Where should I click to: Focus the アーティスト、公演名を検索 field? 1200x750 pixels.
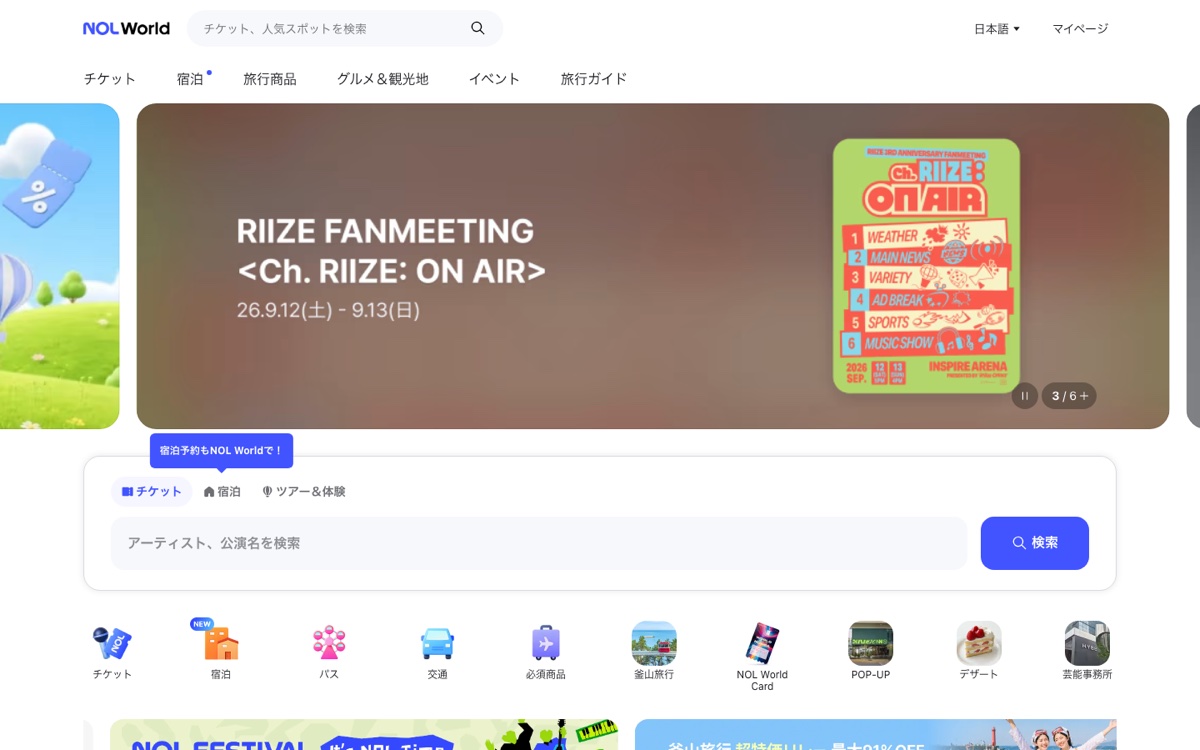539,543
